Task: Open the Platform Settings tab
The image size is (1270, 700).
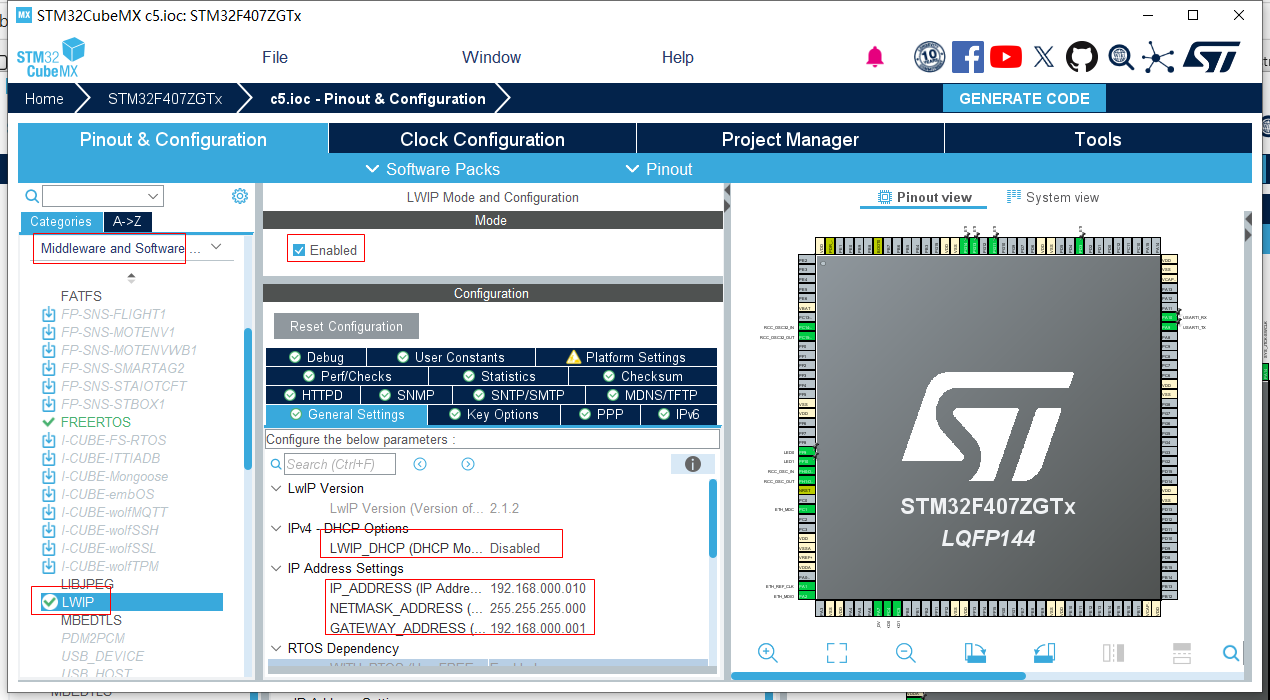Action: (626, 357)
